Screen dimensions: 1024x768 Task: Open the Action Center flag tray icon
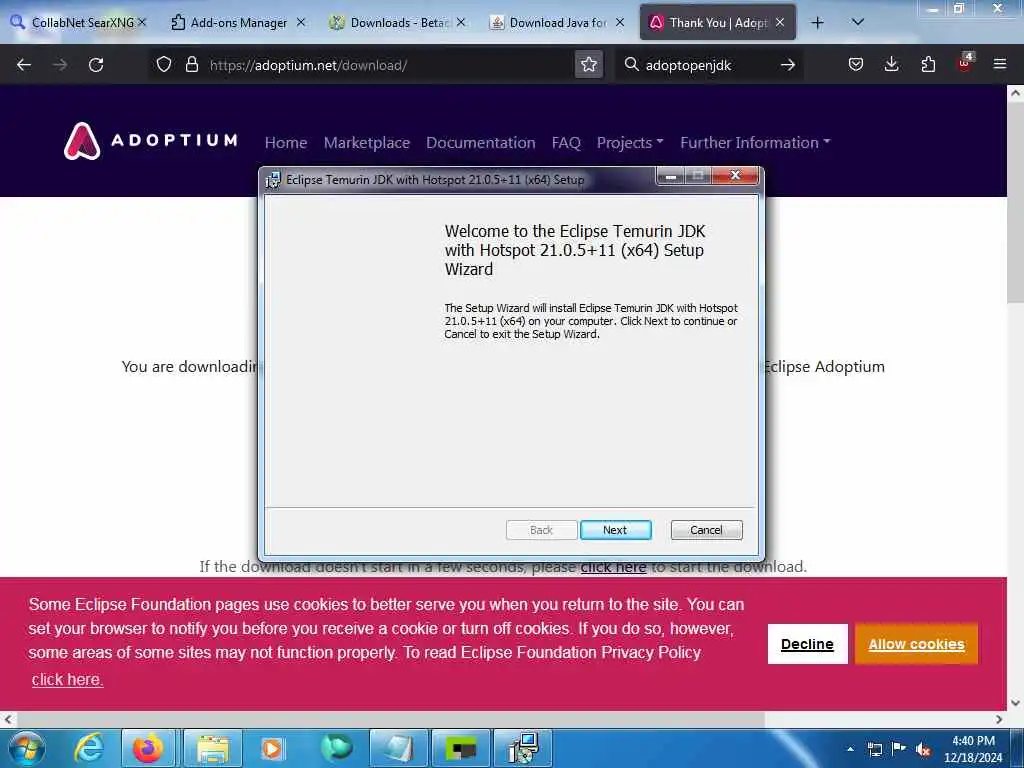click(899, 749)
